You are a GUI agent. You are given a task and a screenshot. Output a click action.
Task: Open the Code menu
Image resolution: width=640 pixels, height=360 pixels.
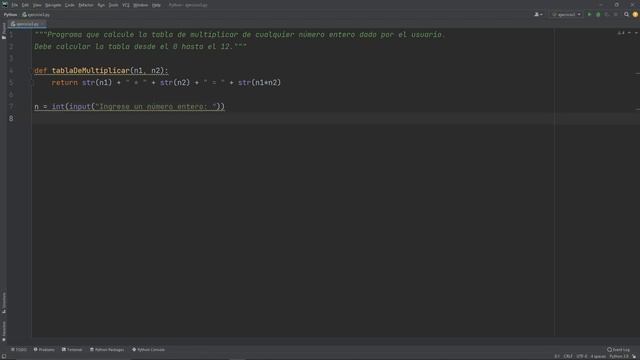[x=70, y=5]
